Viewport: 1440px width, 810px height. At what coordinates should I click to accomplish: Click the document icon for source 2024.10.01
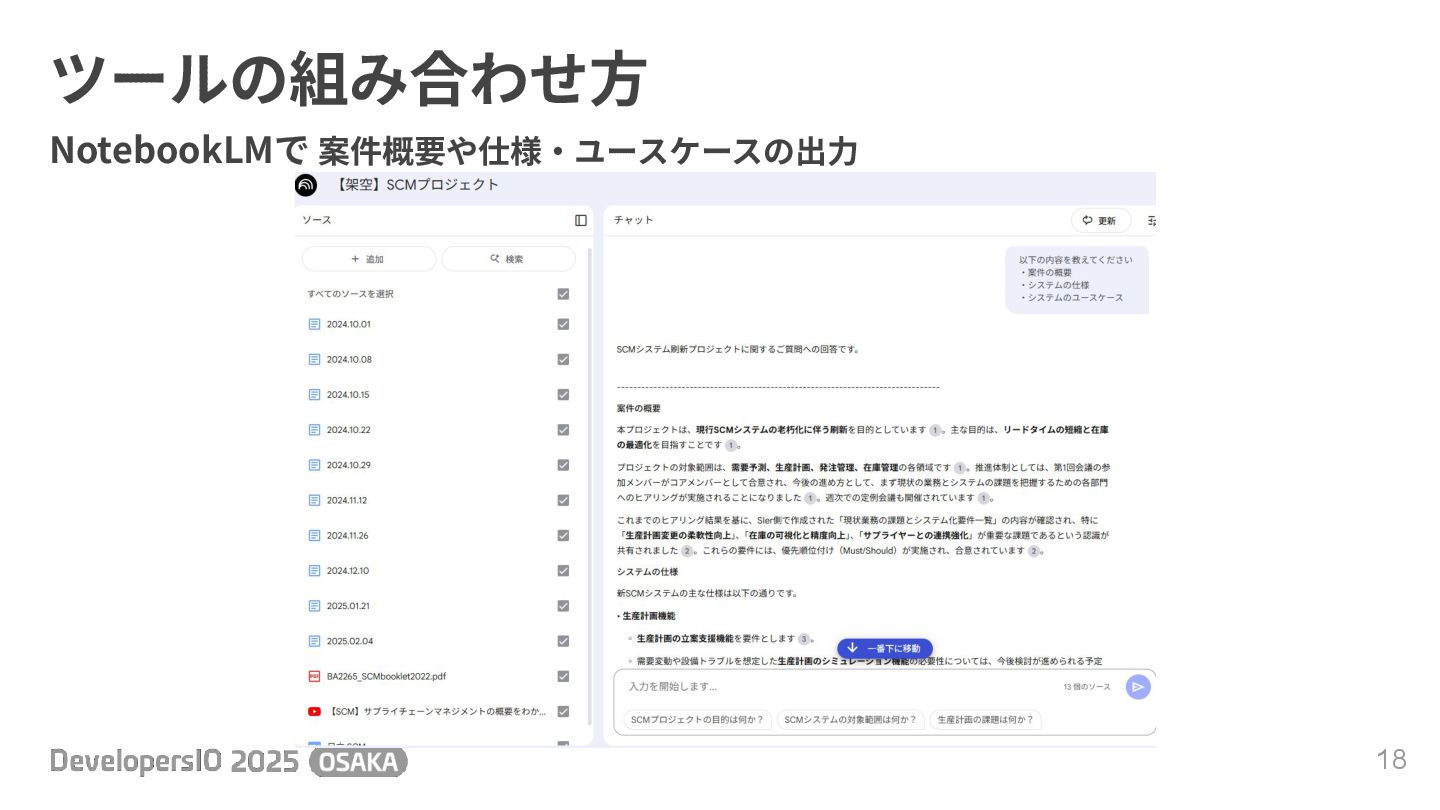point(314,324)
